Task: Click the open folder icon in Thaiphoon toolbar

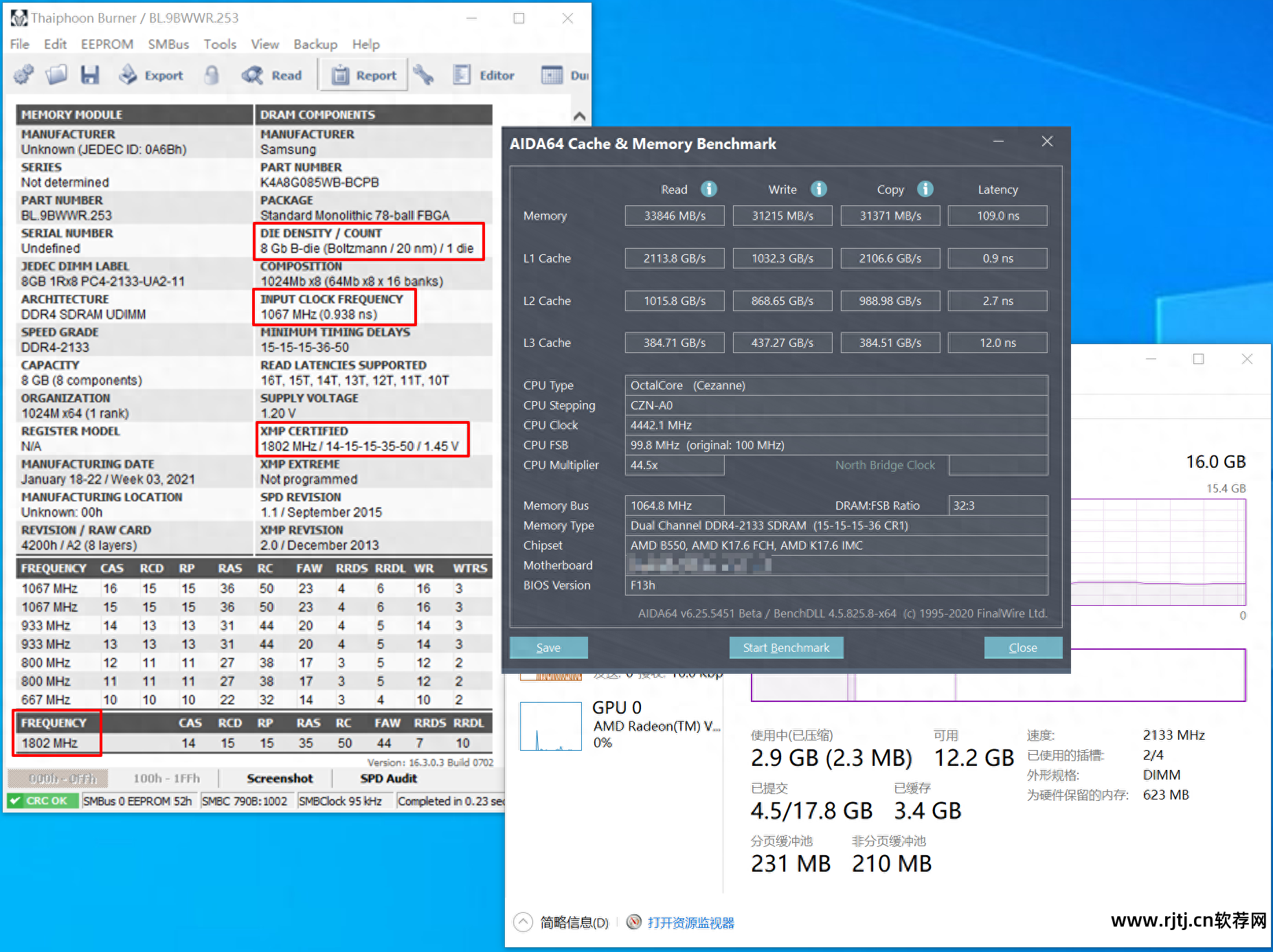Action: (56, 75)
